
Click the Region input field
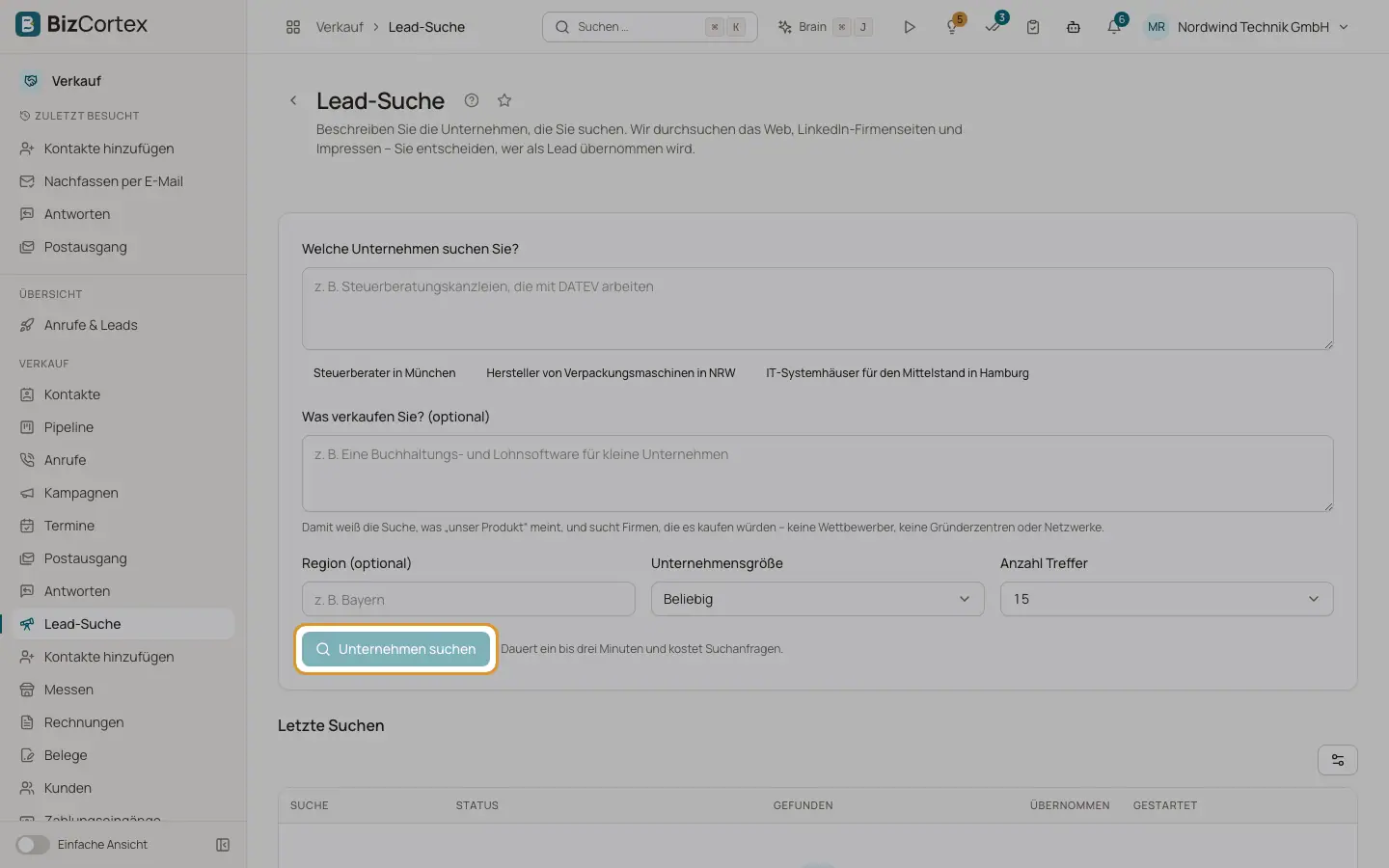pos(469,599)
